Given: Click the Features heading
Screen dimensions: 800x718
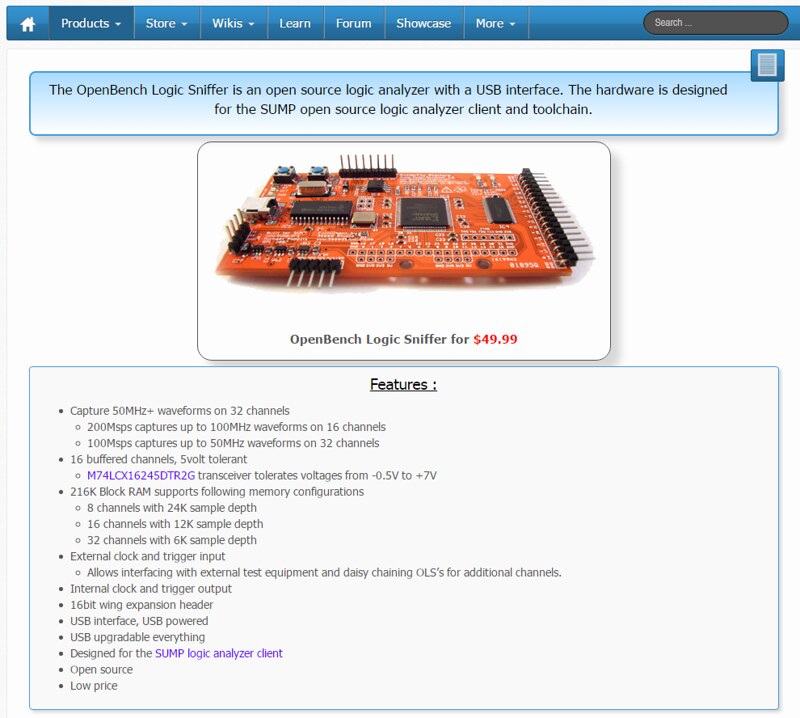Looking at the screenshot, I should [x=403, y=384].
